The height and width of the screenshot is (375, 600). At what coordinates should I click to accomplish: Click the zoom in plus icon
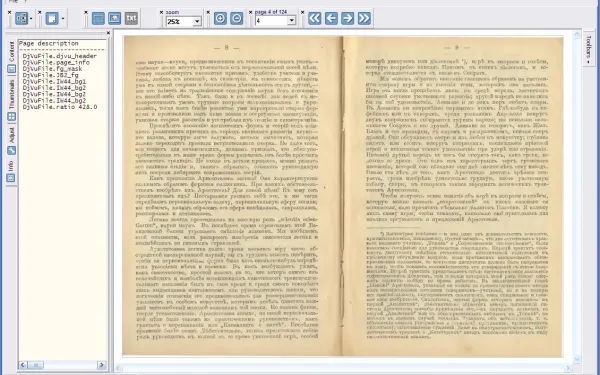point(220,18)
